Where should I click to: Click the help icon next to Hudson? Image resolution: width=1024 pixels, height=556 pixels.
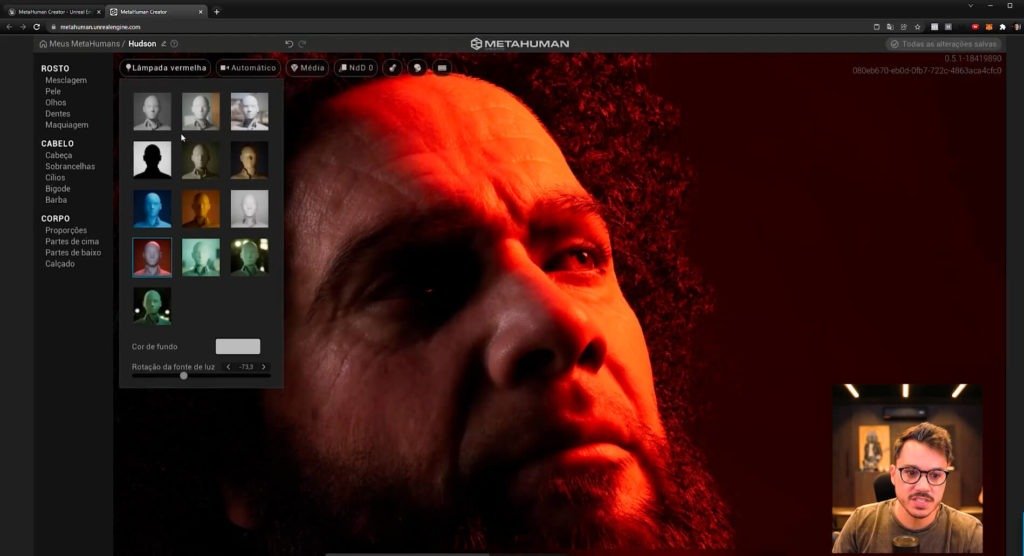click(x=174, y=44)
